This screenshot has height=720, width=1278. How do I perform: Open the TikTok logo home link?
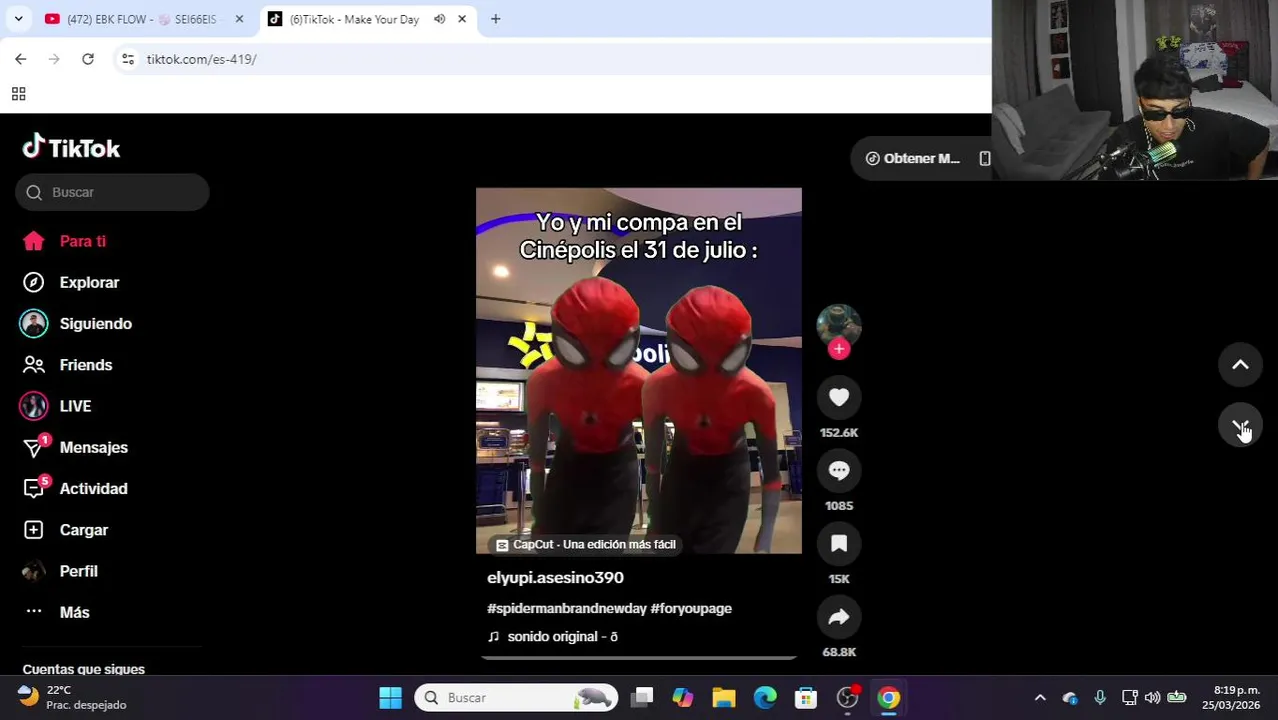pyautogui.click(x=71, y=148)
